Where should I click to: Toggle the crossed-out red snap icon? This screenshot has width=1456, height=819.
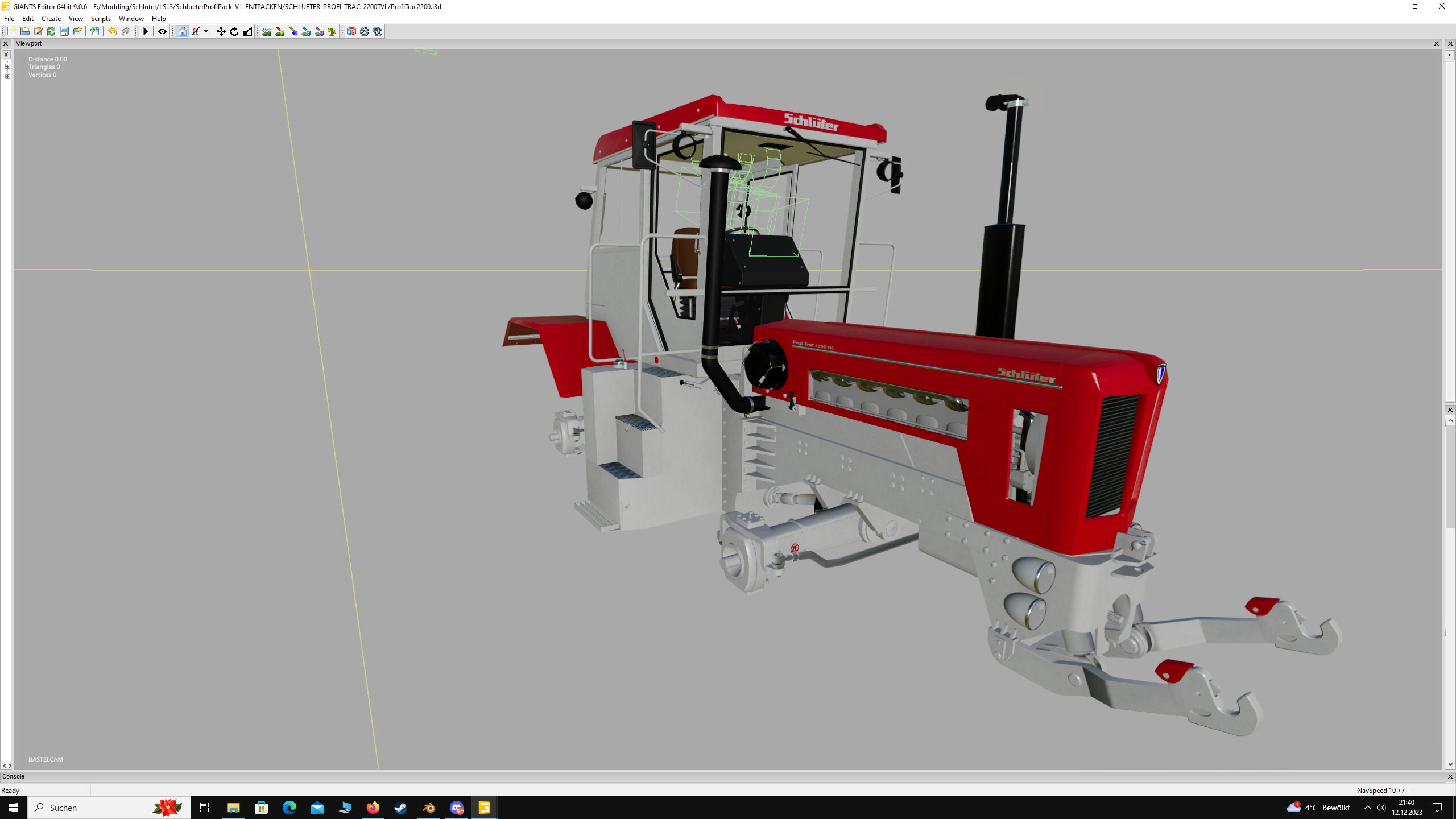point(196,31)
